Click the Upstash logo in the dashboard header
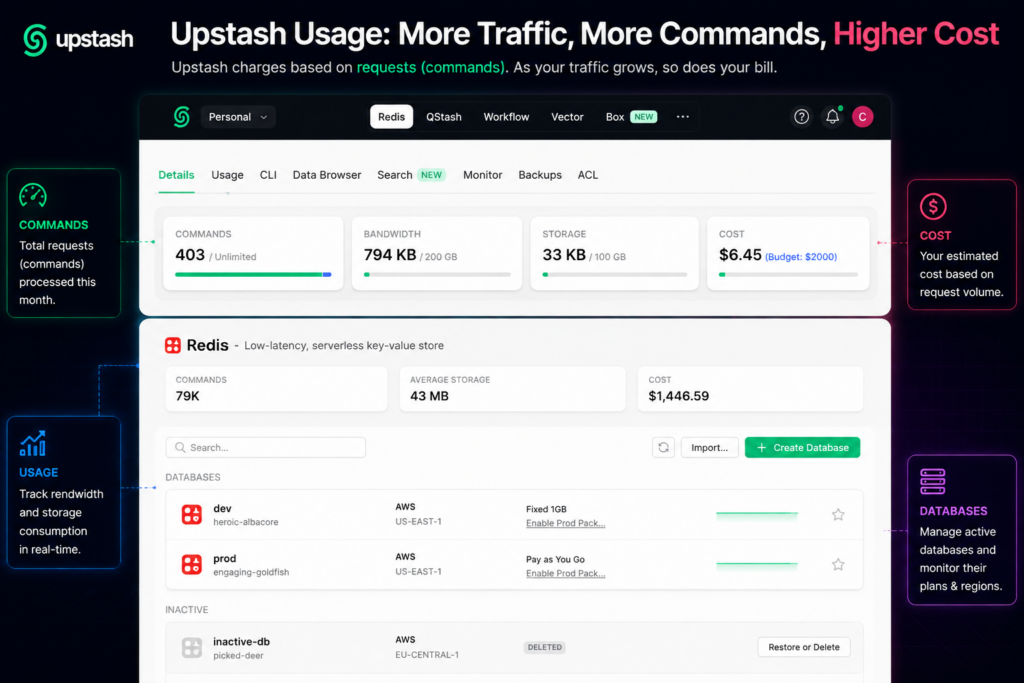Screen dimensions: 1024x683 coord(182,117)
